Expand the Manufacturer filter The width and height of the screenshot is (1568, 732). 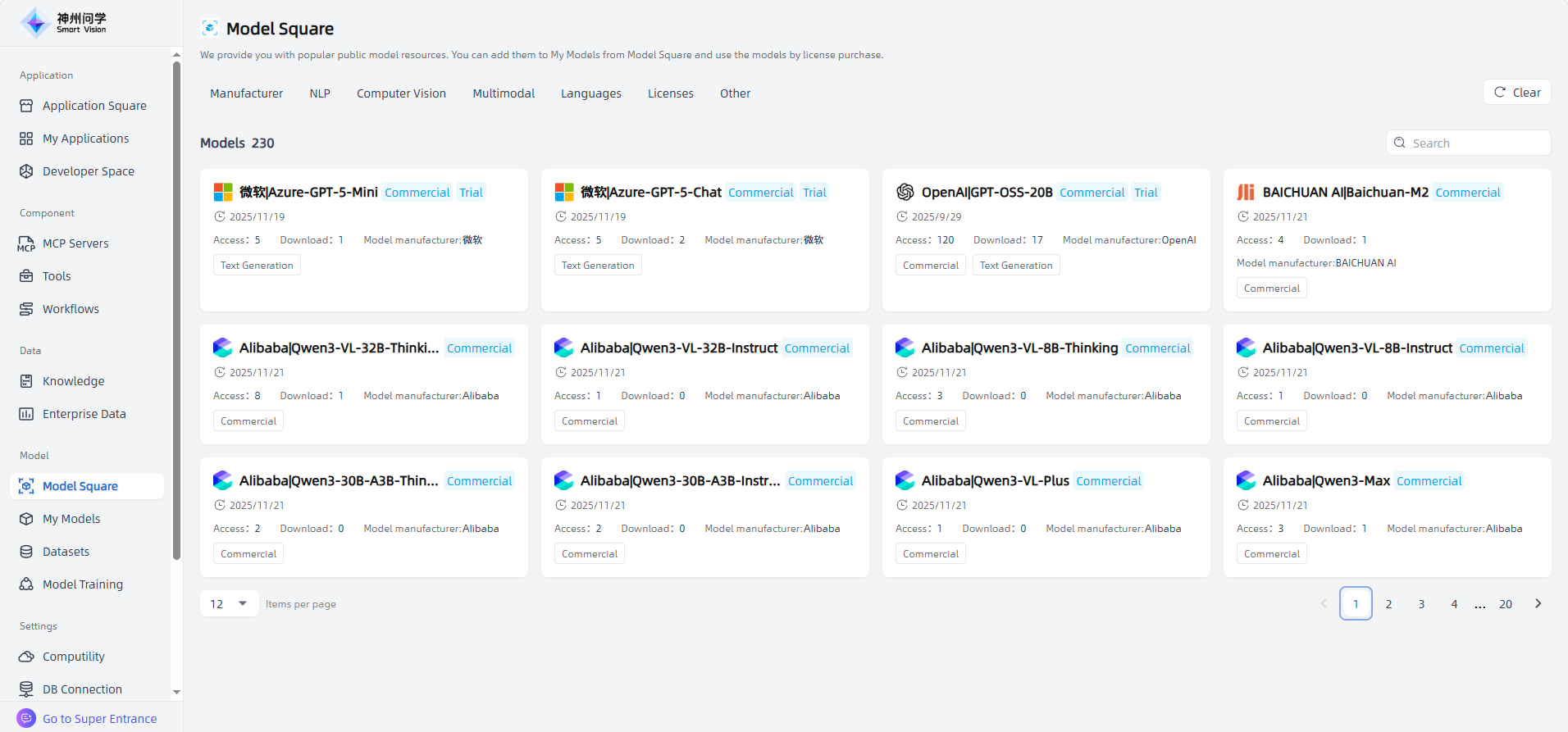click(x=246, y=93)
